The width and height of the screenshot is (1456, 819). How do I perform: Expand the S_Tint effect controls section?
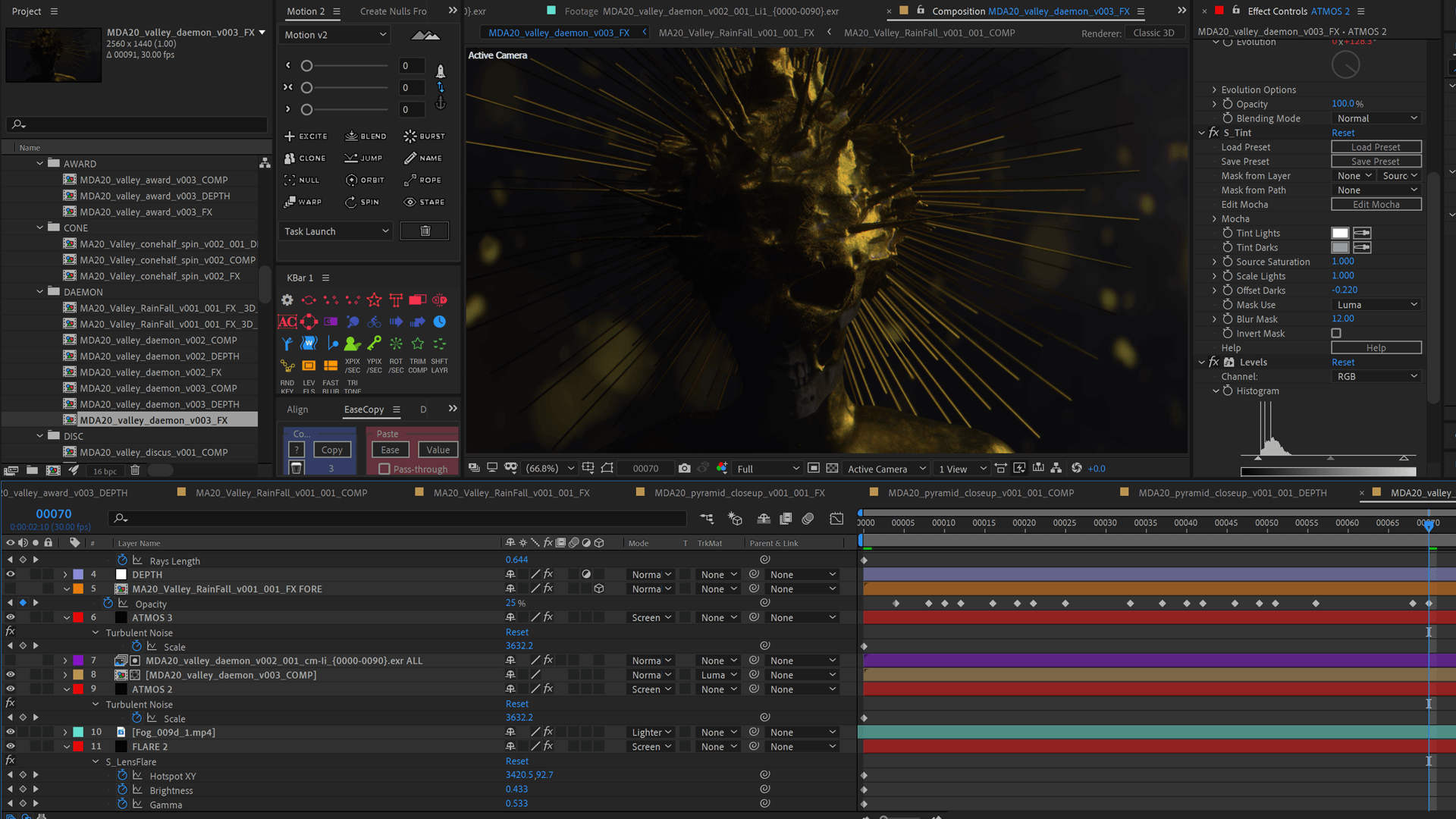tap(1206, 132)
